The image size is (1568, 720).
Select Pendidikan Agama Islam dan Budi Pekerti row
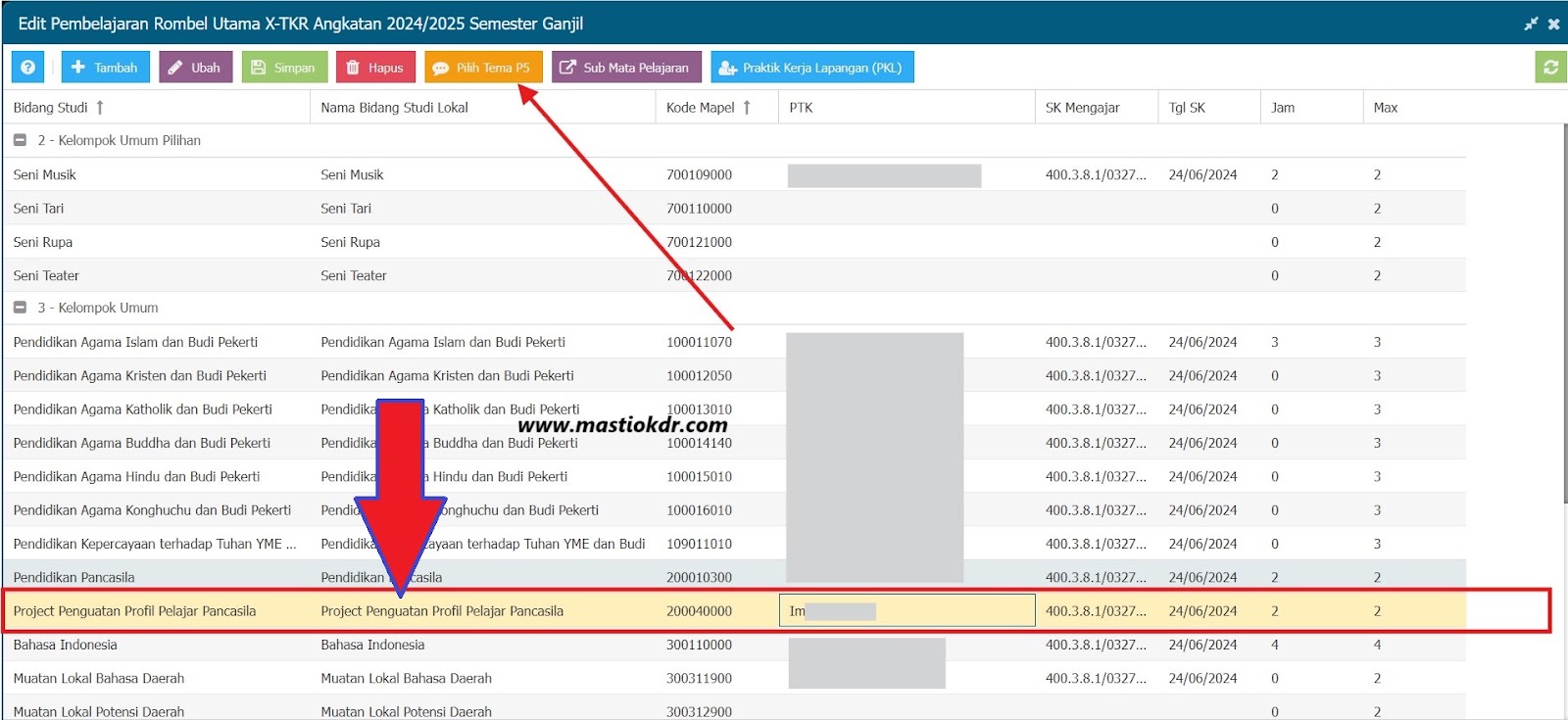tap(735, 342)
